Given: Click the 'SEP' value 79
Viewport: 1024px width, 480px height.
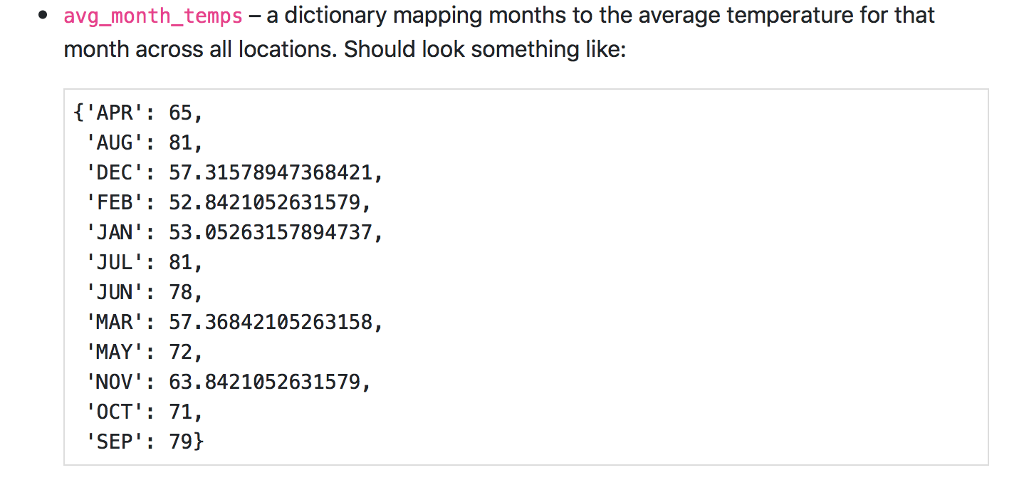Looking at the screenshot, I should tap(180, 441).
